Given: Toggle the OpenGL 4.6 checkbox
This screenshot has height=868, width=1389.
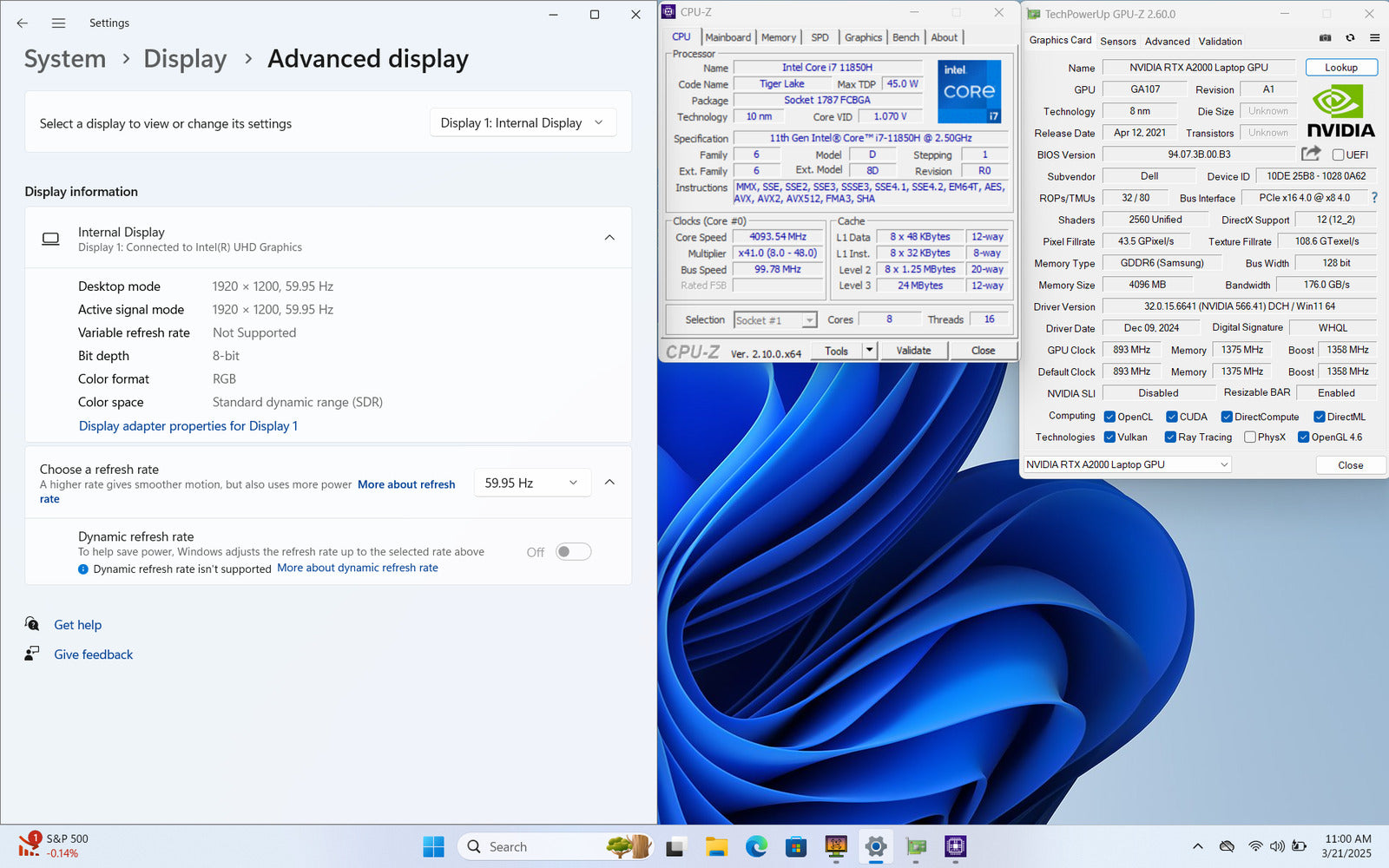Looking at the screenshot, I should 1303,437.
